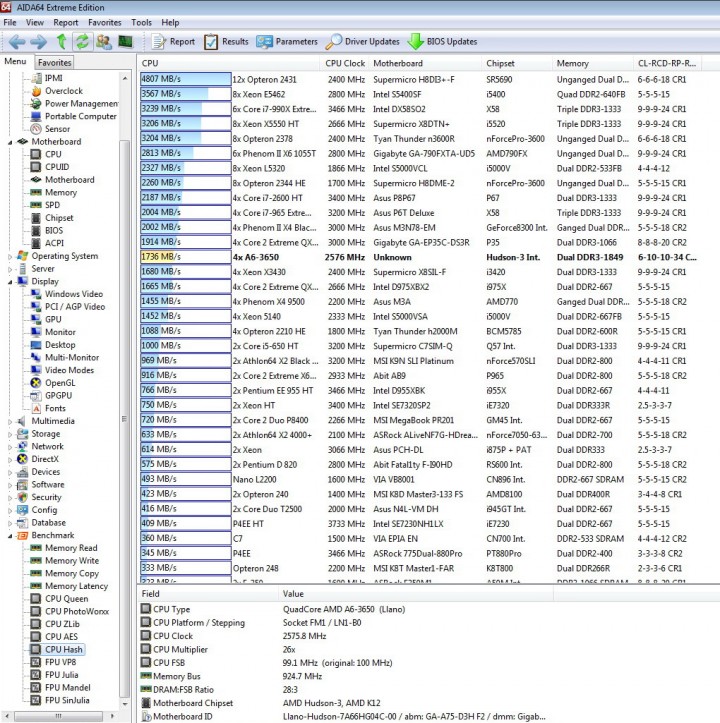720x723 pixels.
Task: Select the 4x A6-3650 result row
Action: click(x=419, y=257)
